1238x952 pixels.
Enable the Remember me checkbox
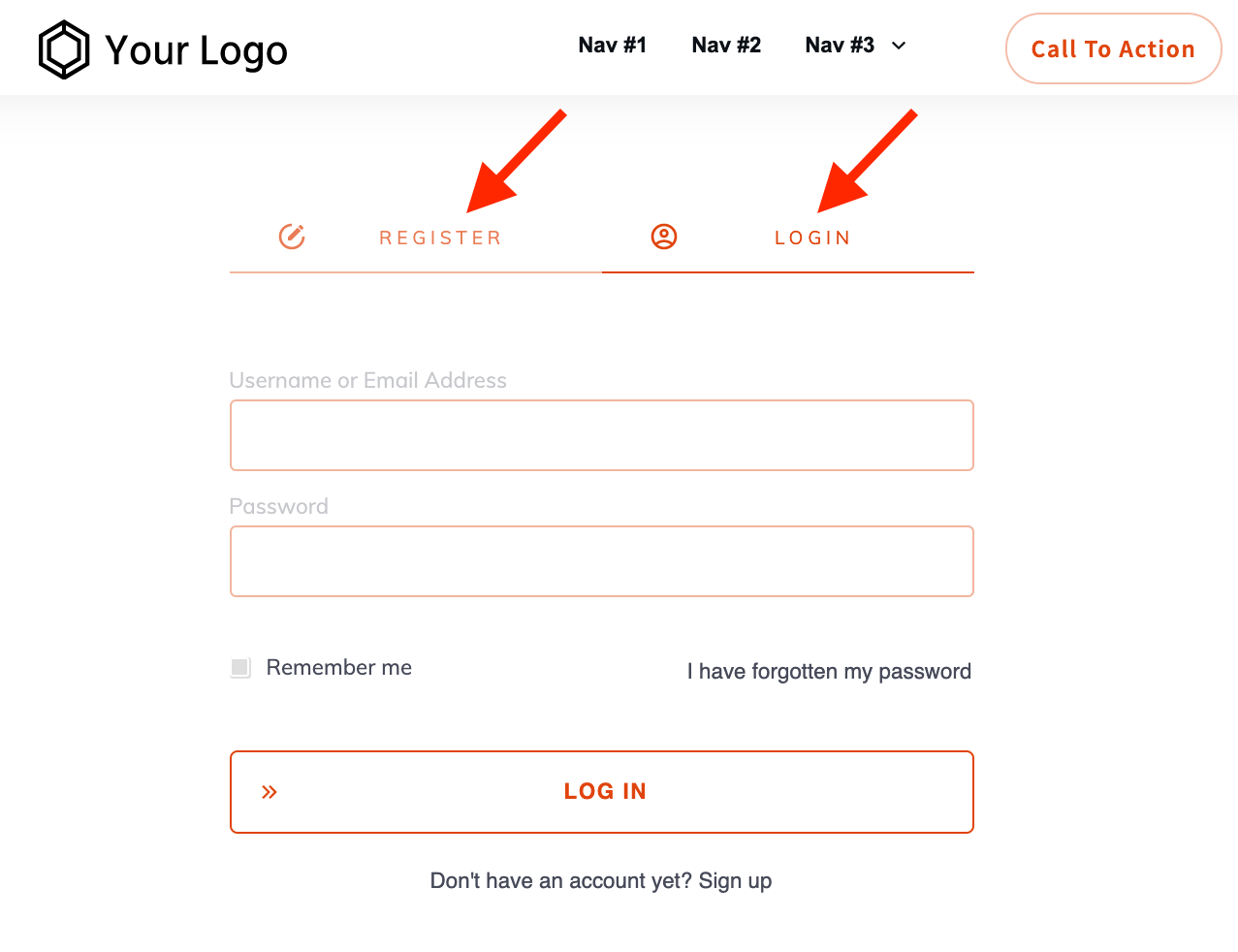tap(239, 667)
